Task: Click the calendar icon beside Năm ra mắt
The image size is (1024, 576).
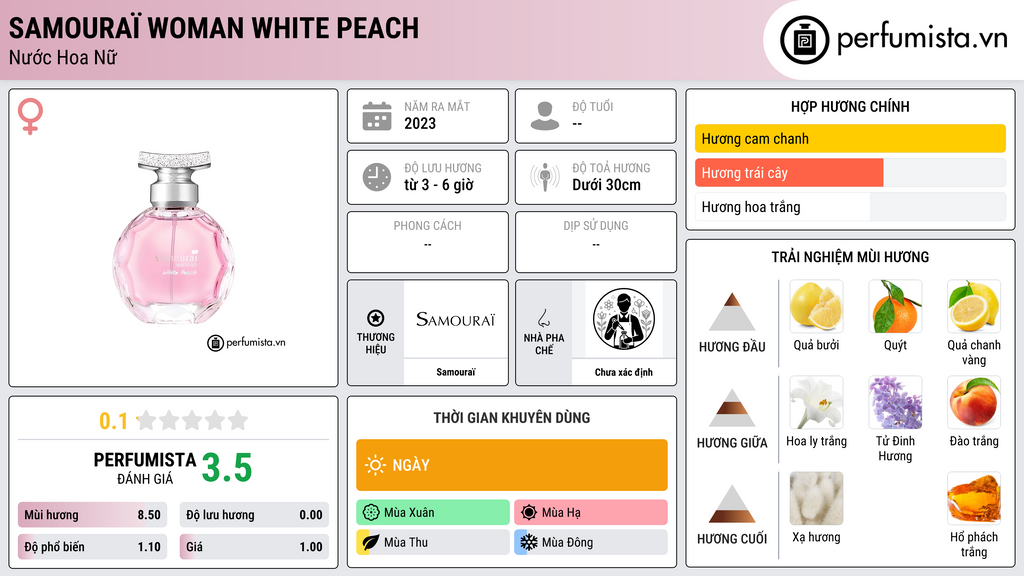Action: click(x=377, y=116)
